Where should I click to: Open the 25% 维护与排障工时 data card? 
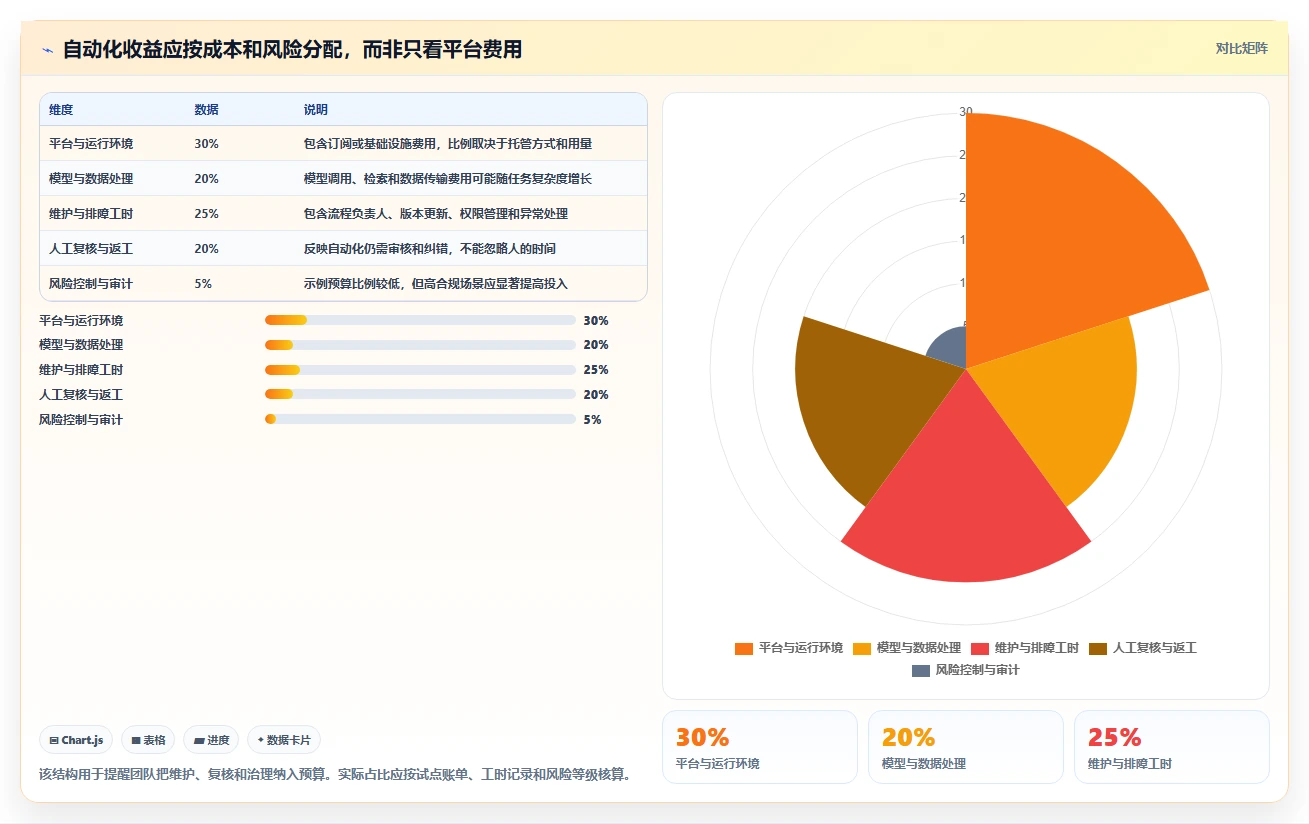click(1171, 747)
